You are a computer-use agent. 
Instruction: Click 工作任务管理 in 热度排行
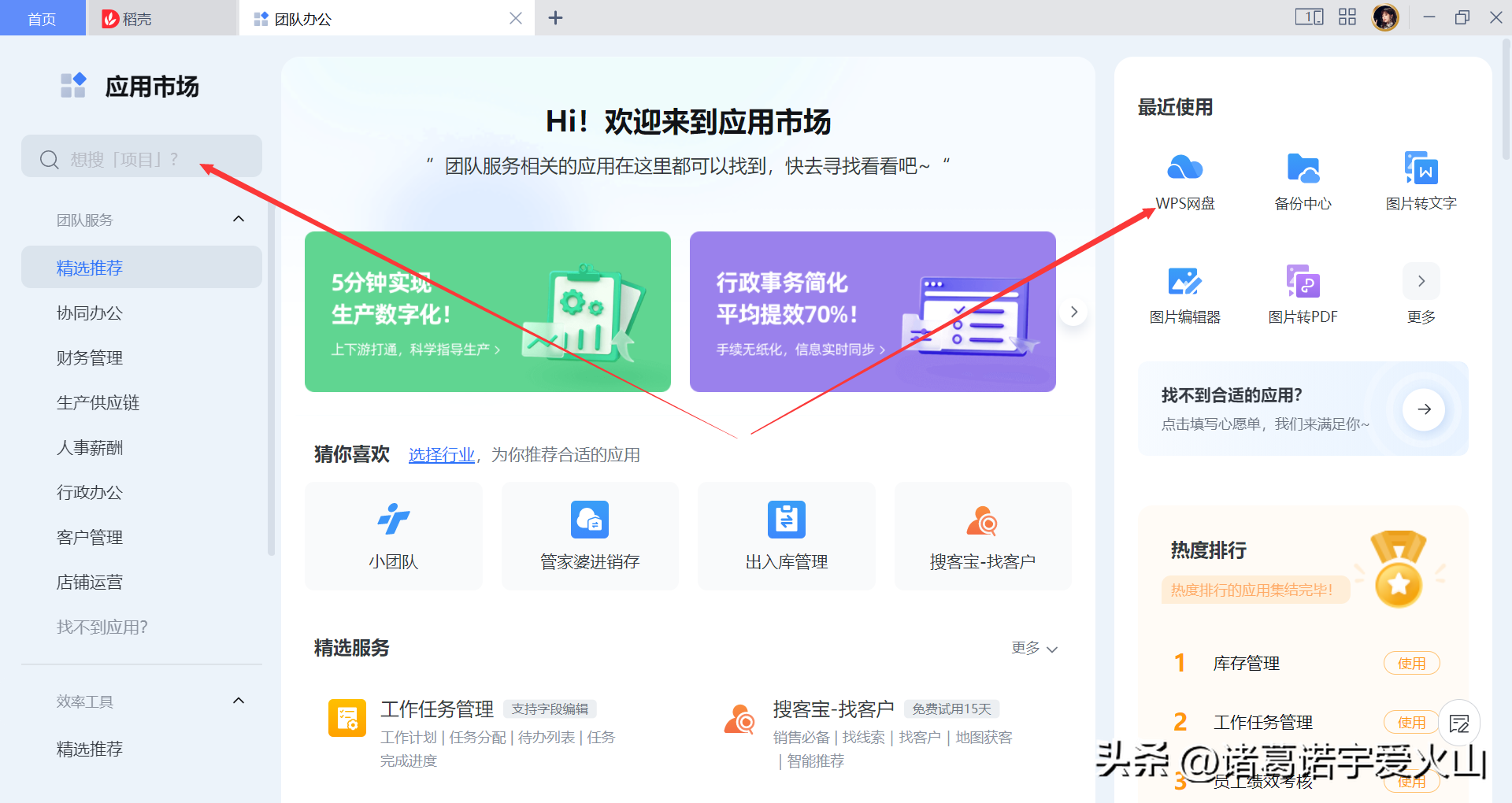pos(1262,722)
